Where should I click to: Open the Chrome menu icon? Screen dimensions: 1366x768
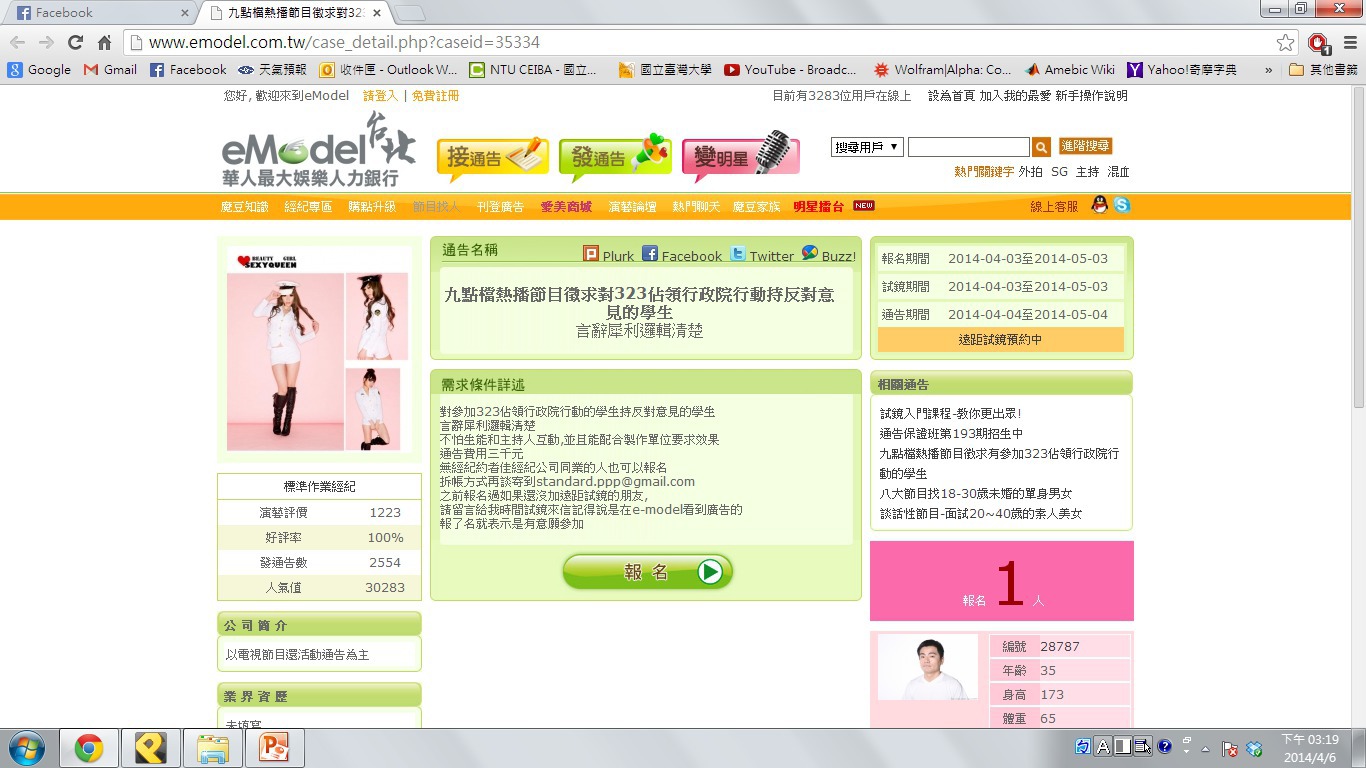(1348, 42)
